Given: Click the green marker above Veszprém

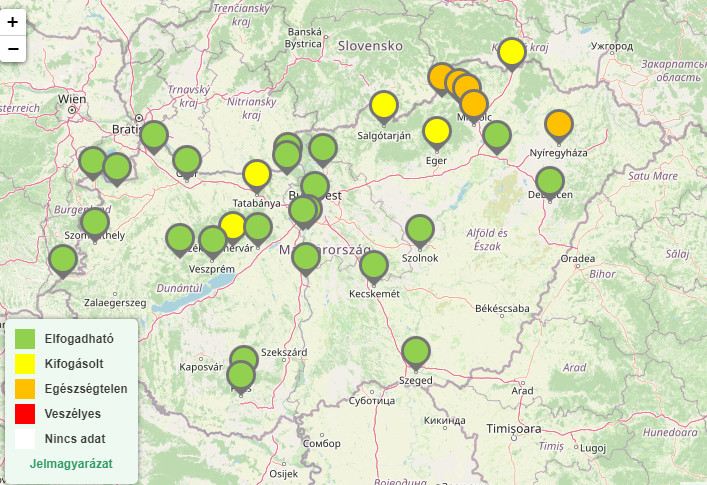Looking at the screenshot, I should (x=213, y=240).
